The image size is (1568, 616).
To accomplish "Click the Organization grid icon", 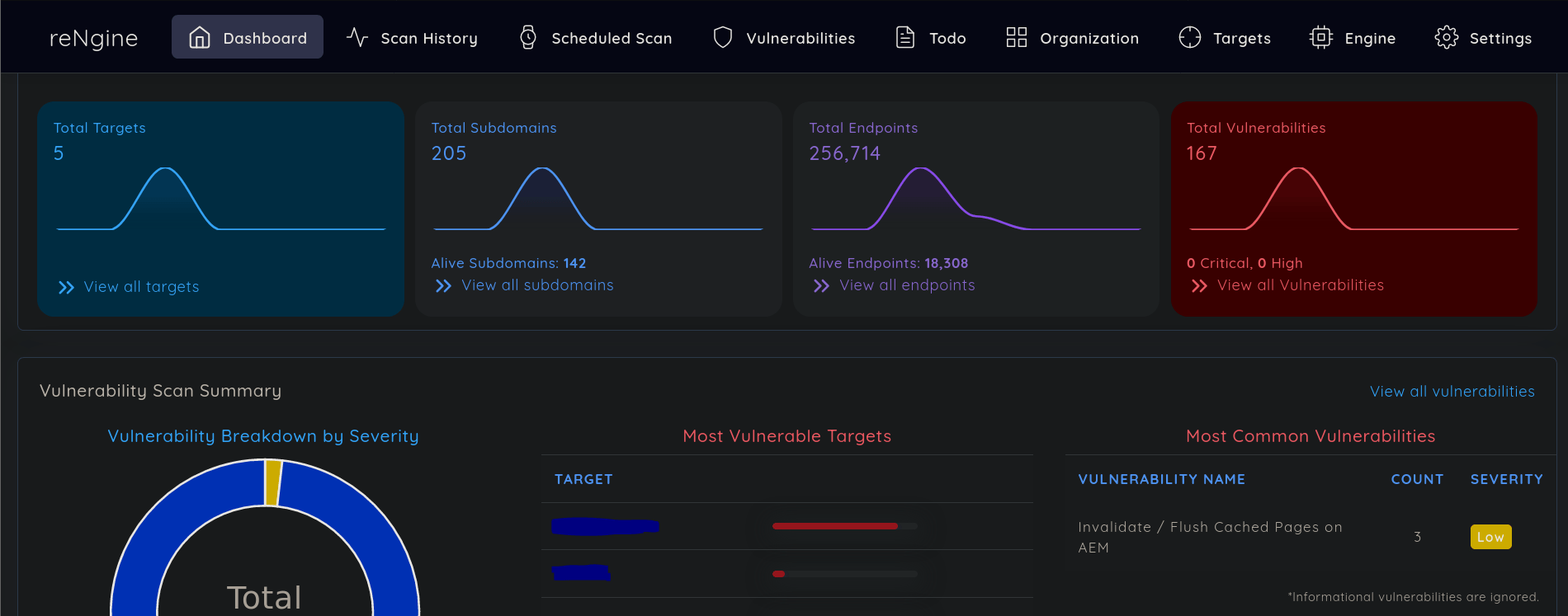I will [1017, 37].
